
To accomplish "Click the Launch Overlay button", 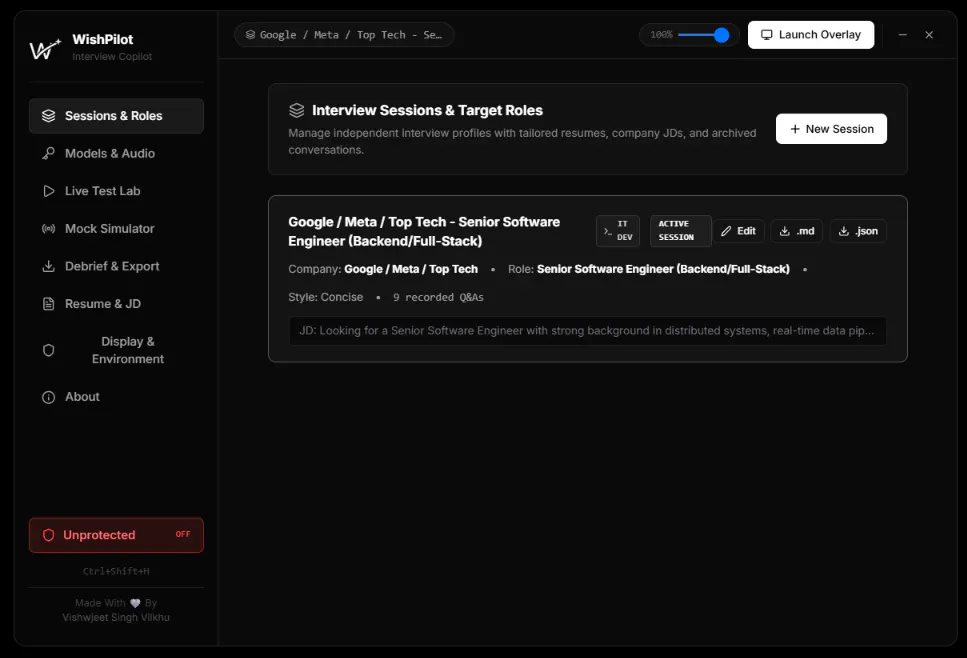I will [810, 35].
